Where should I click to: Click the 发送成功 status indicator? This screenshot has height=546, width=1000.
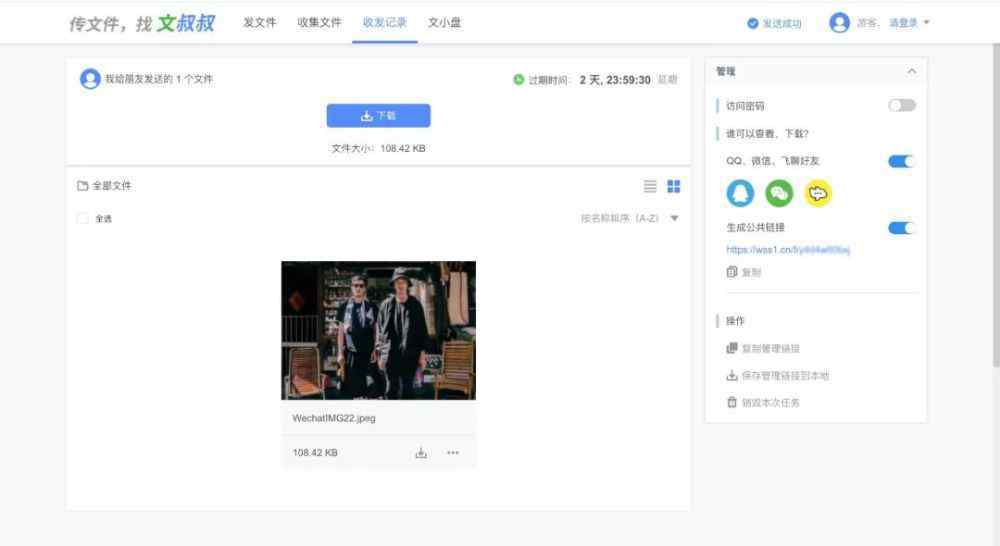tap(774, 24)
